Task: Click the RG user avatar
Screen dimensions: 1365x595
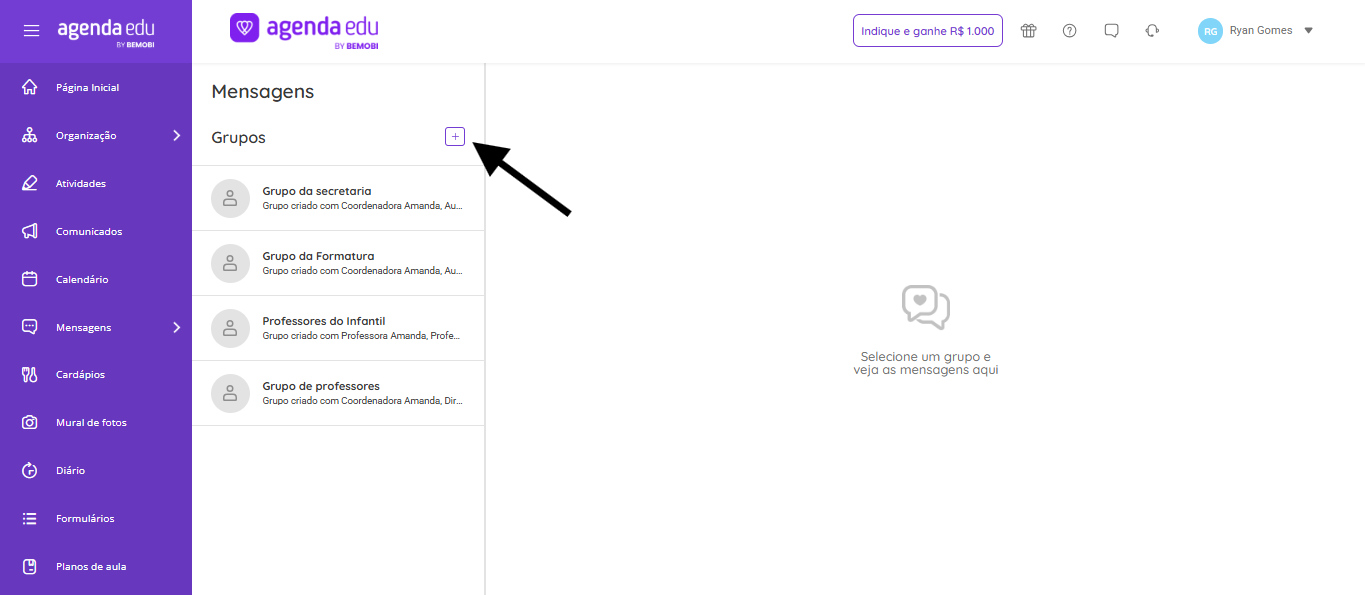Action: click(x=1211, y=30)
